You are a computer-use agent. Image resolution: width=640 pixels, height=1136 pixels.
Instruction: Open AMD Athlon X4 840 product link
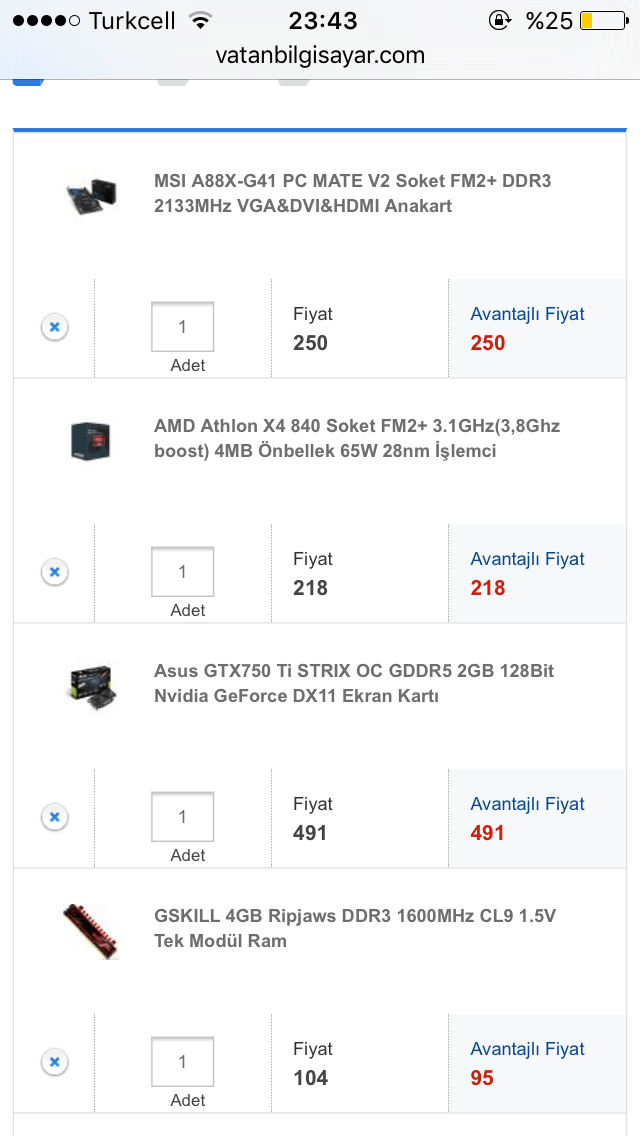[x=356, y=439]
